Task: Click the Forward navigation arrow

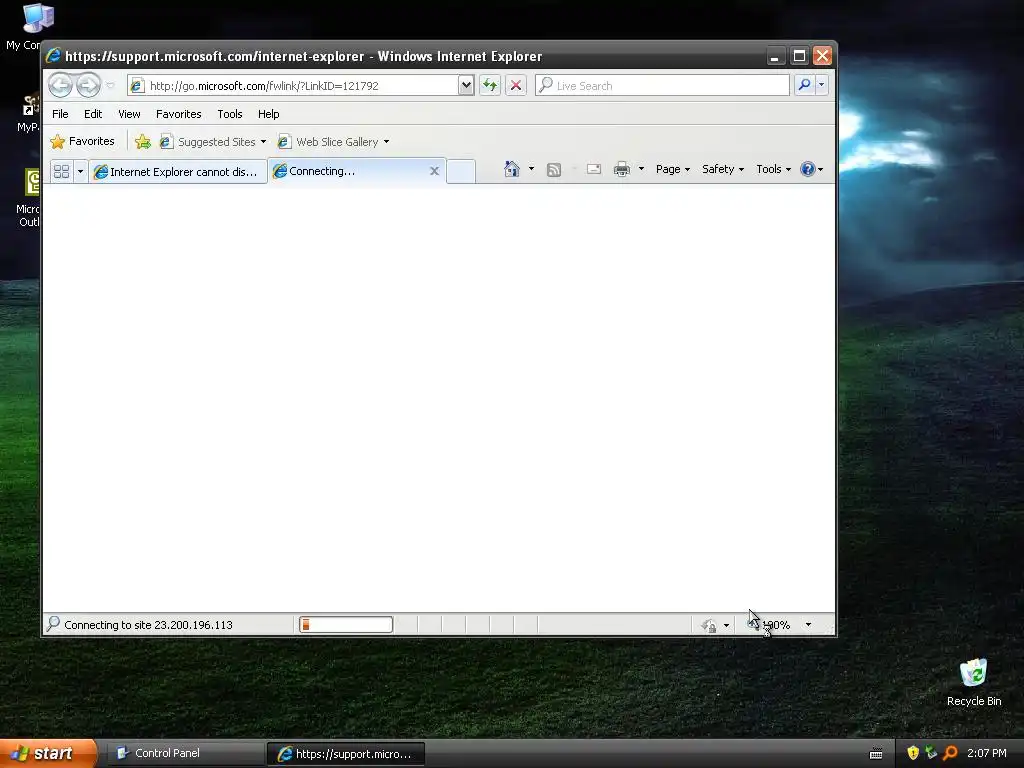Action: click(88, 86)
